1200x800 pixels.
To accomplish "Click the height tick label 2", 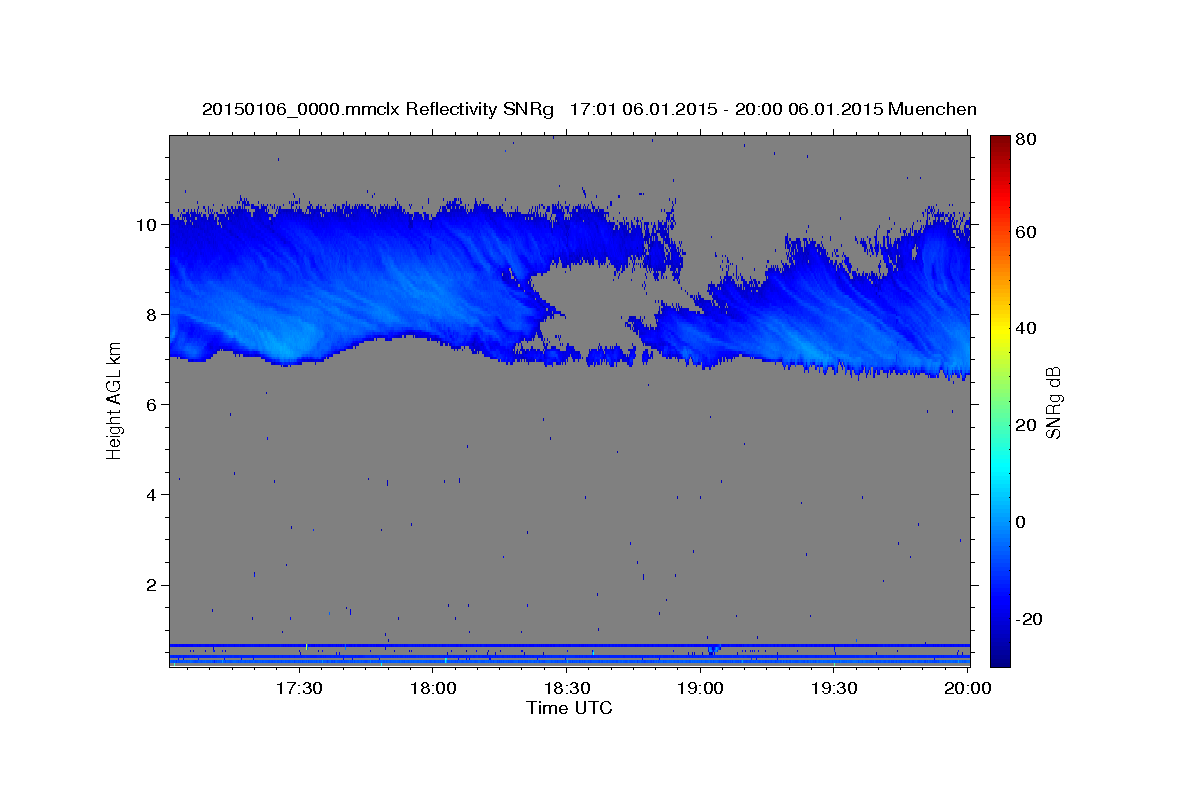I will coord(151,585).
